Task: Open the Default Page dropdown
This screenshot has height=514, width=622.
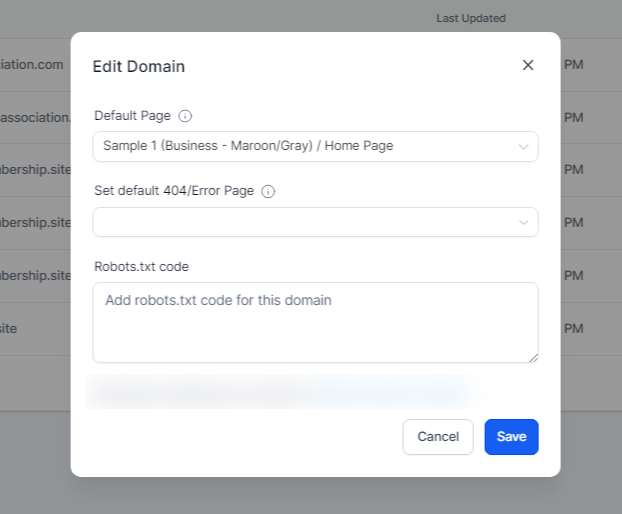Action: point(315,146)
